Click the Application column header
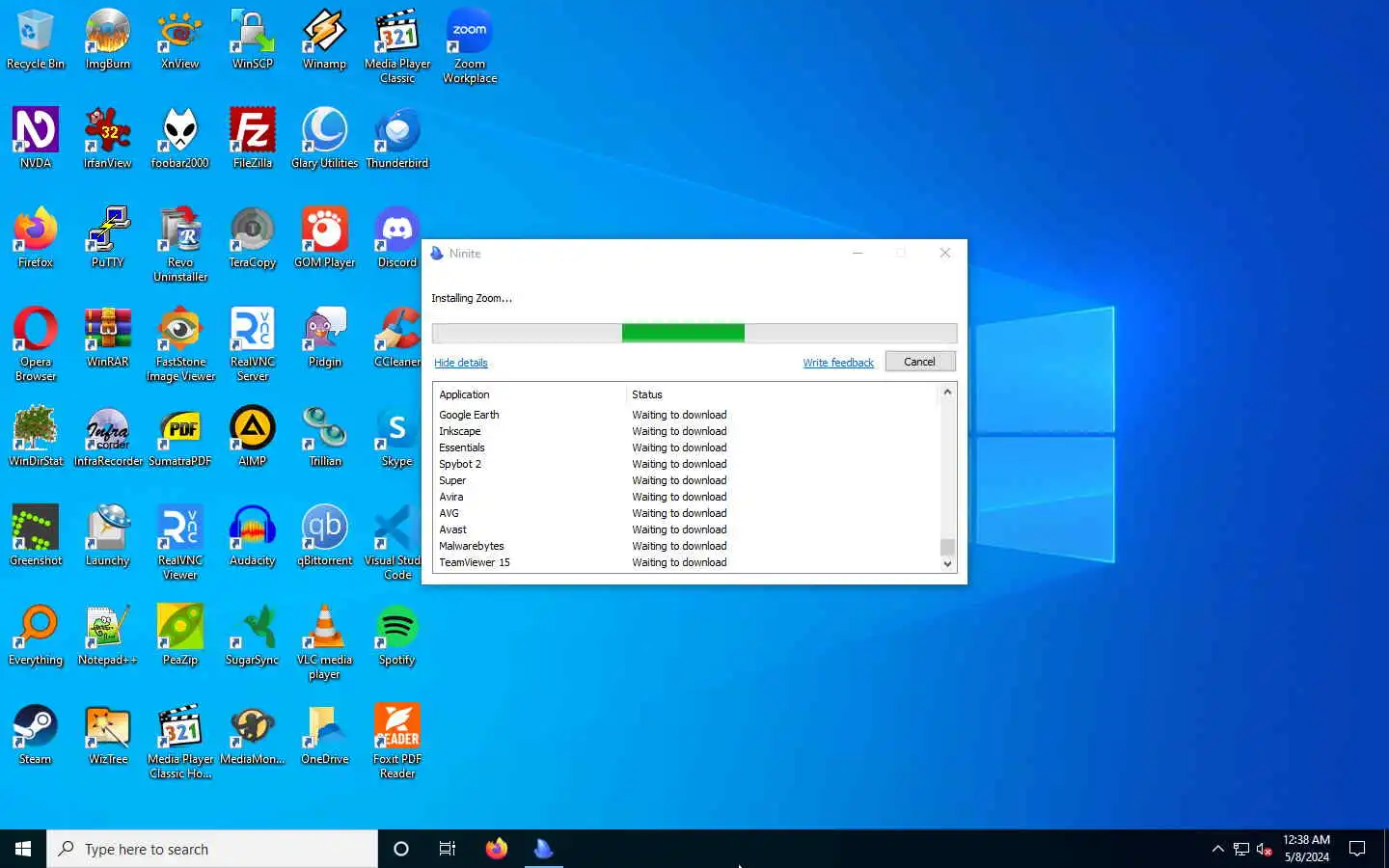 531,394
